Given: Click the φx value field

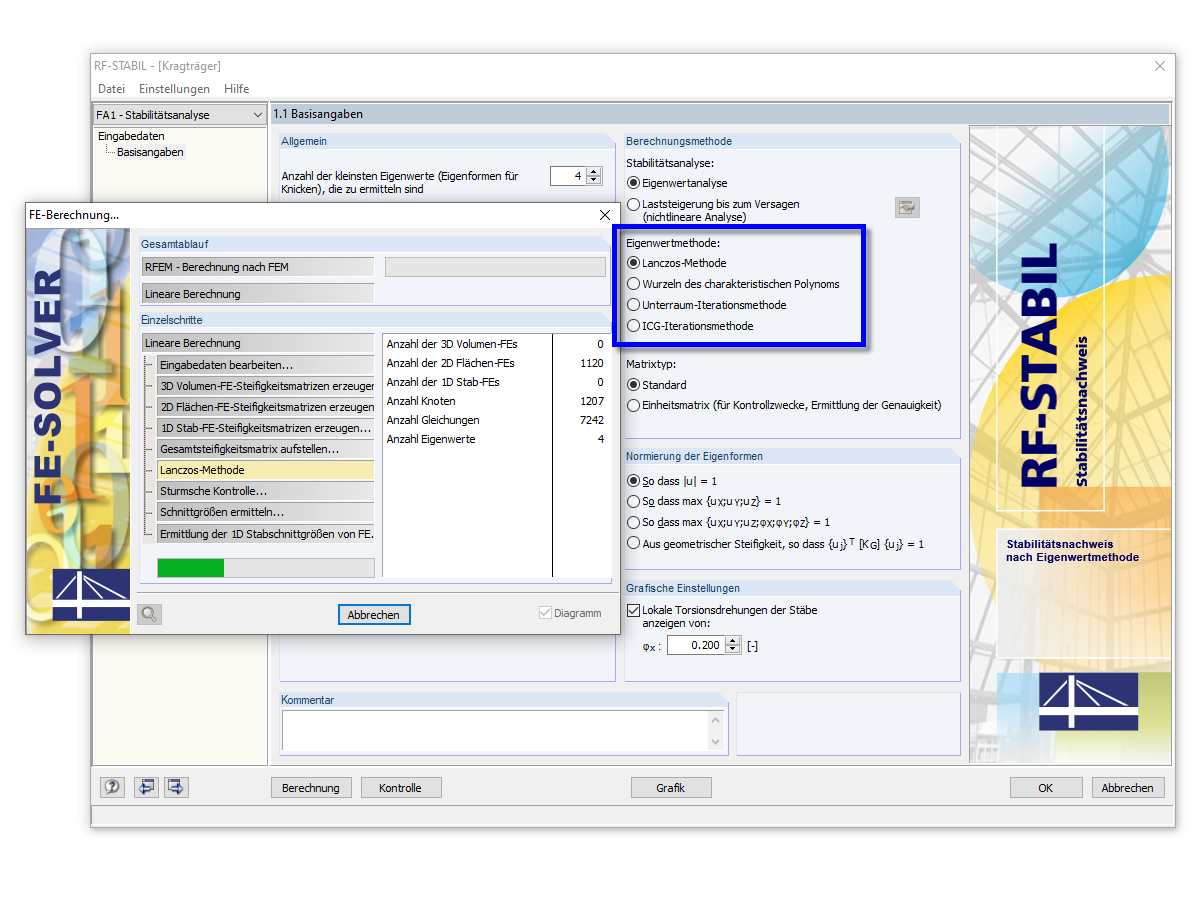Looking at the screenshot, I should click(695, 645).
